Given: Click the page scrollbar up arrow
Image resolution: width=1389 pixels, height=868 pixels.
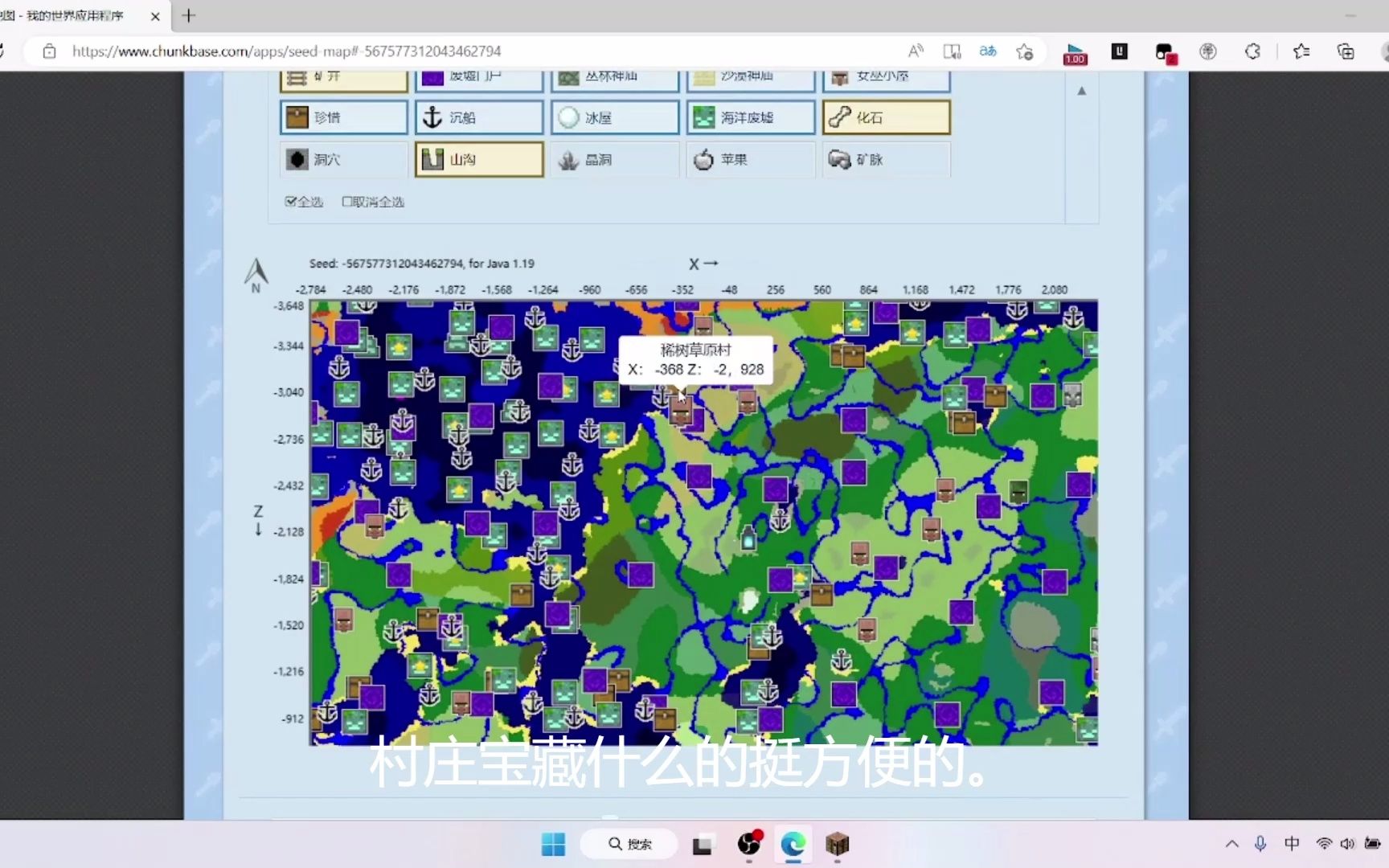Looking at the screenshot, I should point(1082,91).
